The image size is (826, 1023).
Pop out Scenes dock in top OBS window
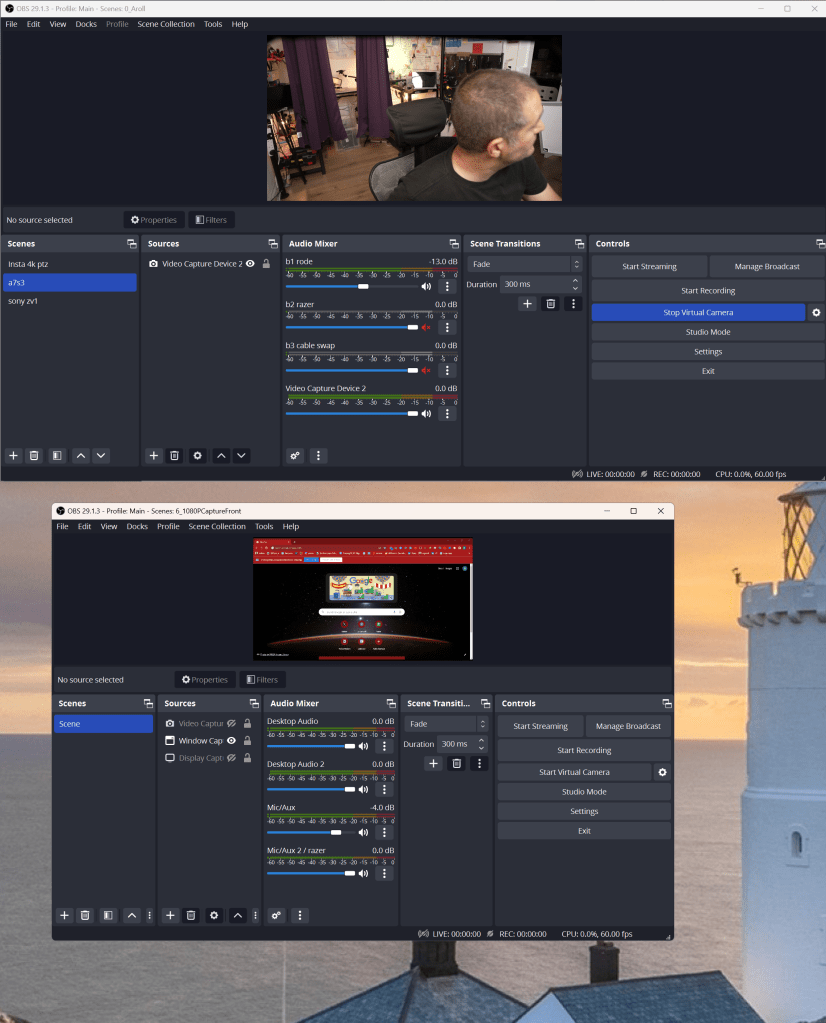132,243
